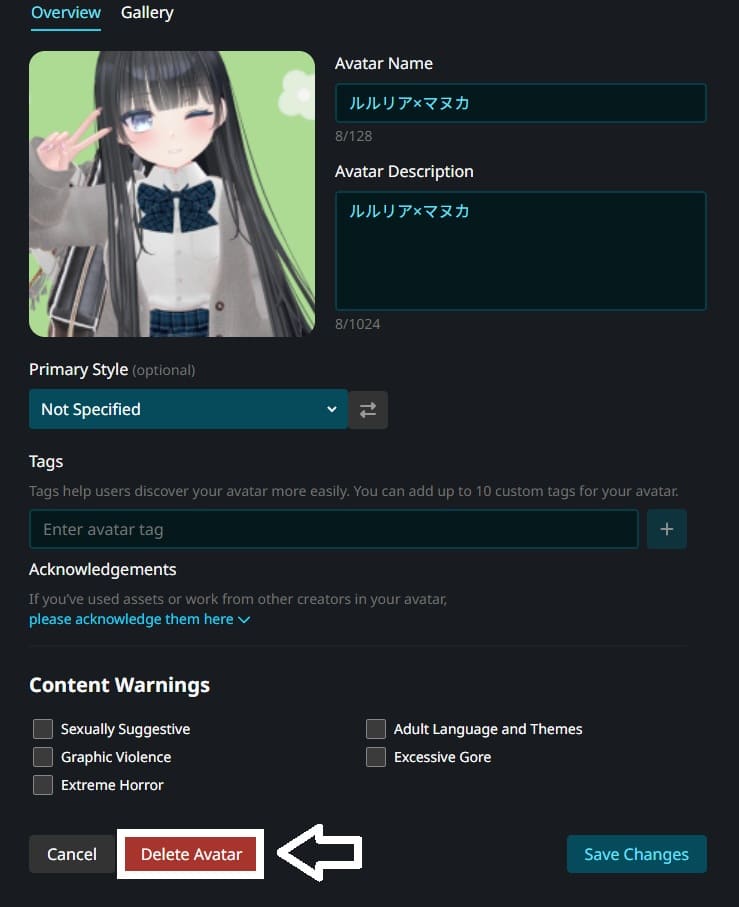Expand 'please acknowledge them here' section
This screenshot has width=739, height=907.
tap(139, 619)
